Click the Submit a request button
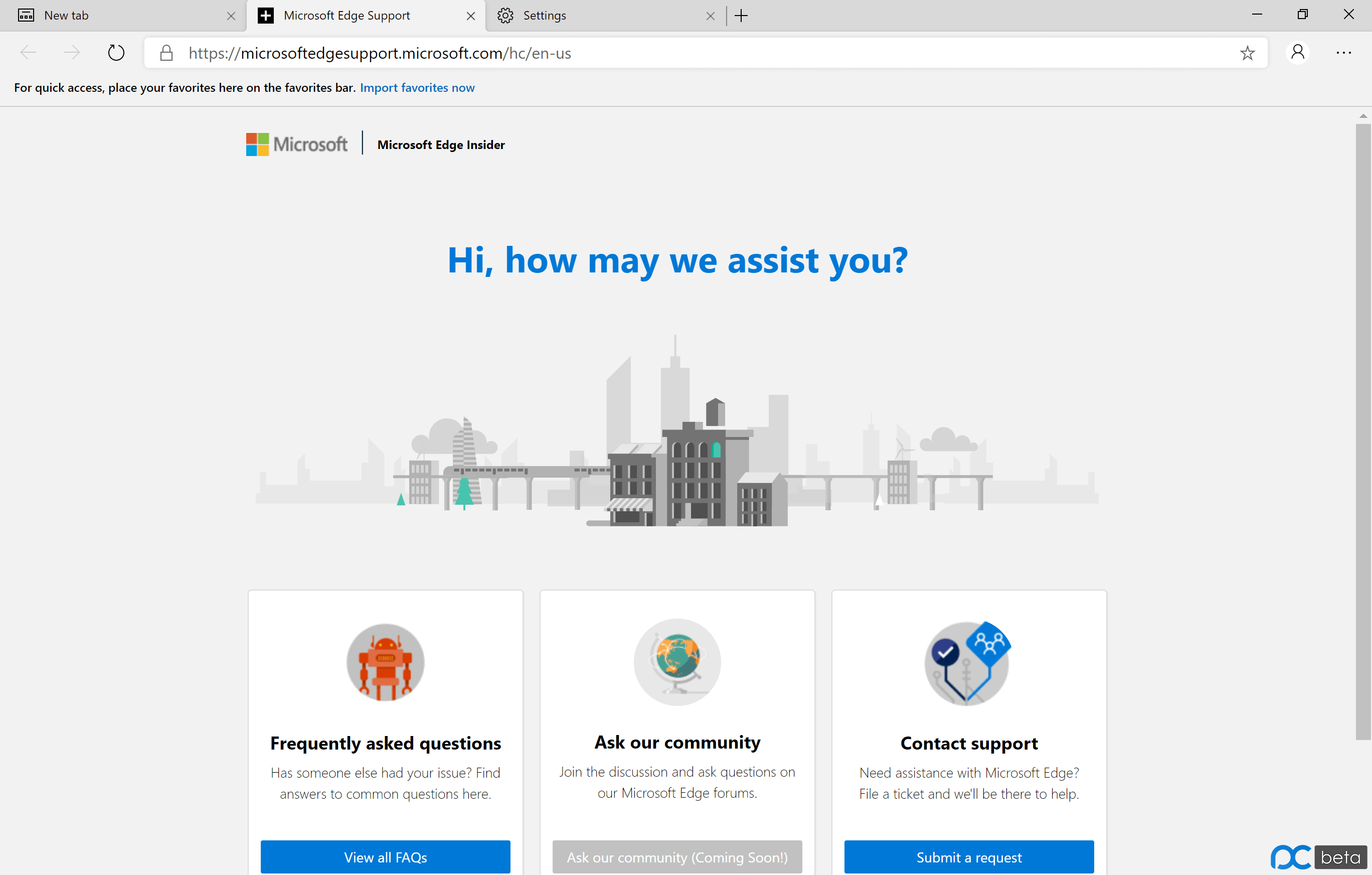The image size is (1372, 875). pos(969,857)
